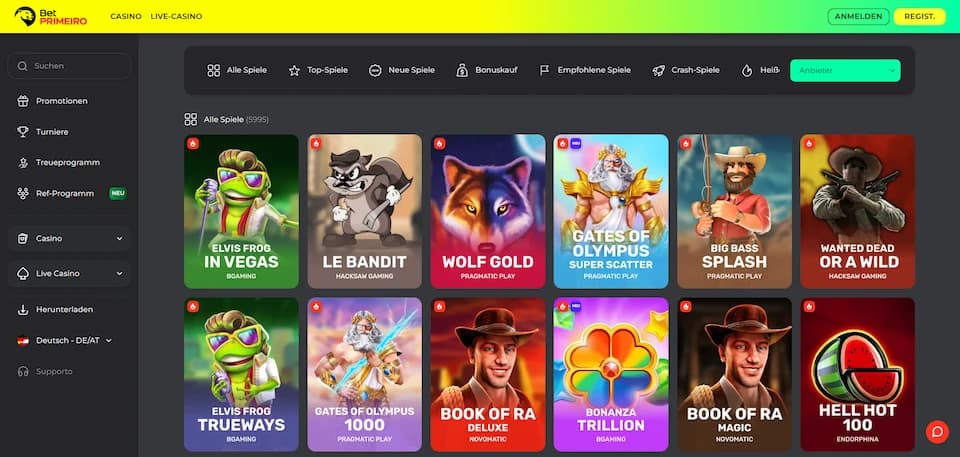Expand the Casino sidebar section chevron
The height and width of the screenshot is (457, 960).
click(x=119, y=238)
